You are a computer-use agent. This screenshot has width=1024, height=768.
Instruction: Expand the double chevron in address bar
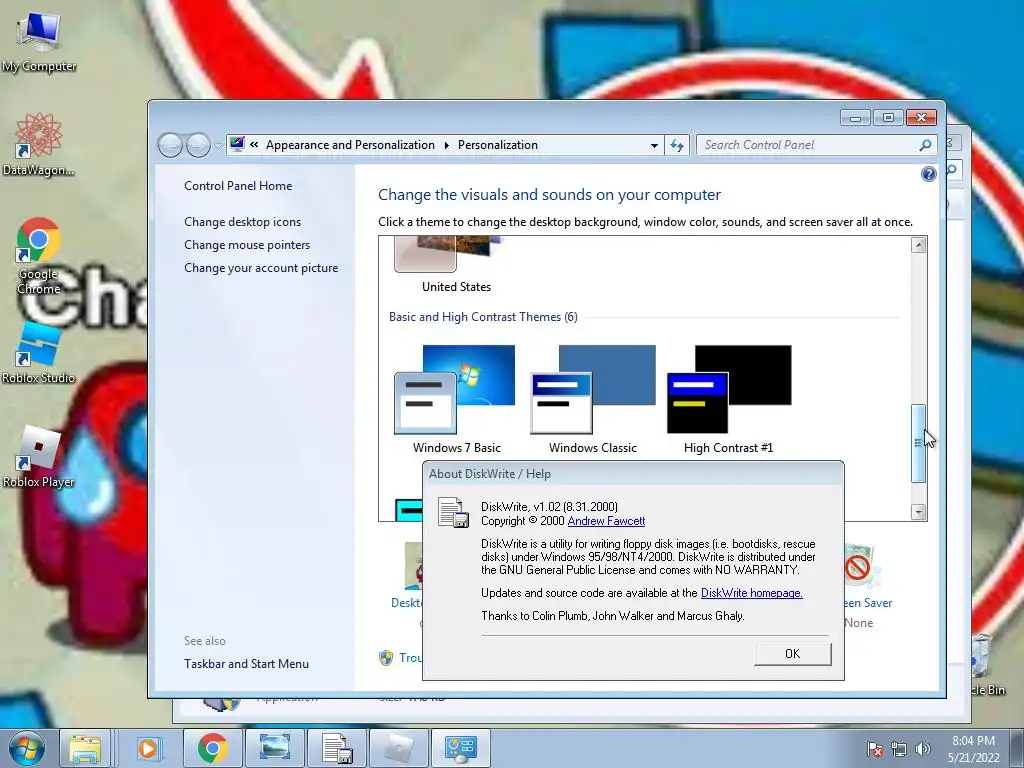[254, 145]
